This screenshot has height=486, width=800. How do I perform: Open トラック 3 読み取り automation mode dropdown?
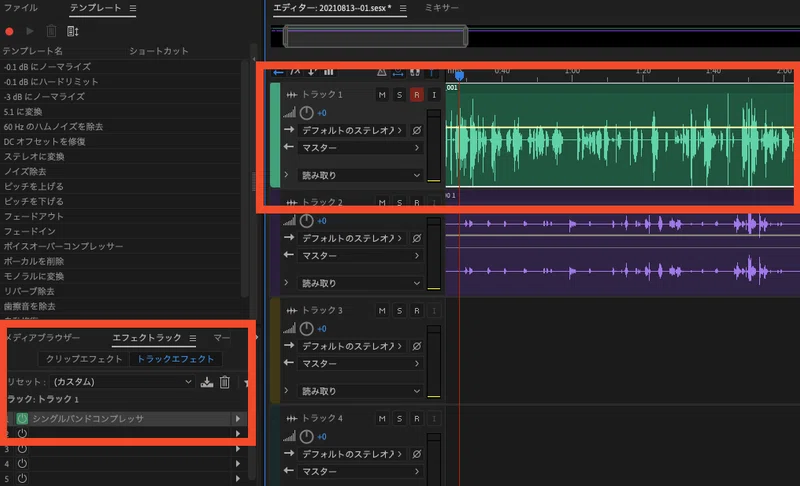360,391
